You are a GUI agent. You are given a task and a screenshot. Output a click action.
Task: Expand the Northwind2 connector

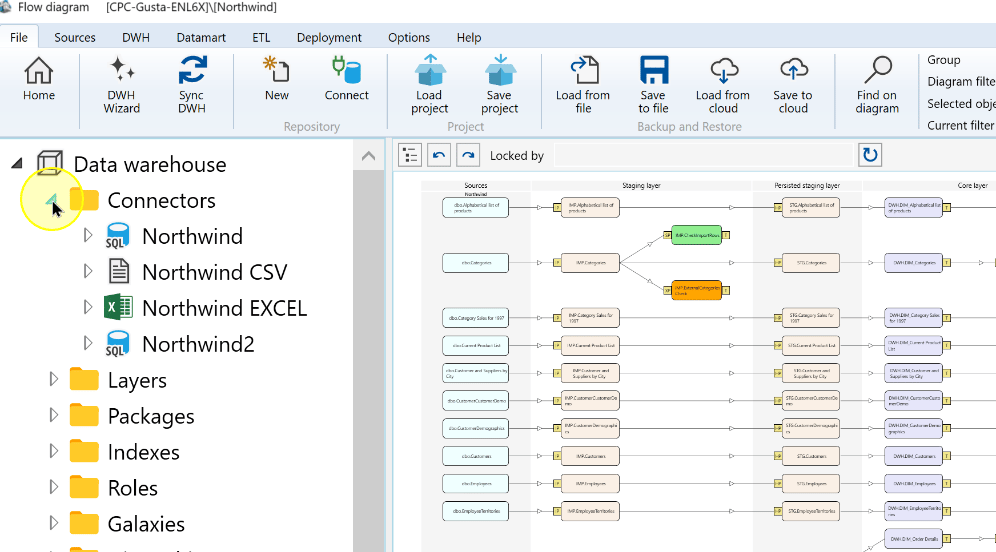click(88, 344)
